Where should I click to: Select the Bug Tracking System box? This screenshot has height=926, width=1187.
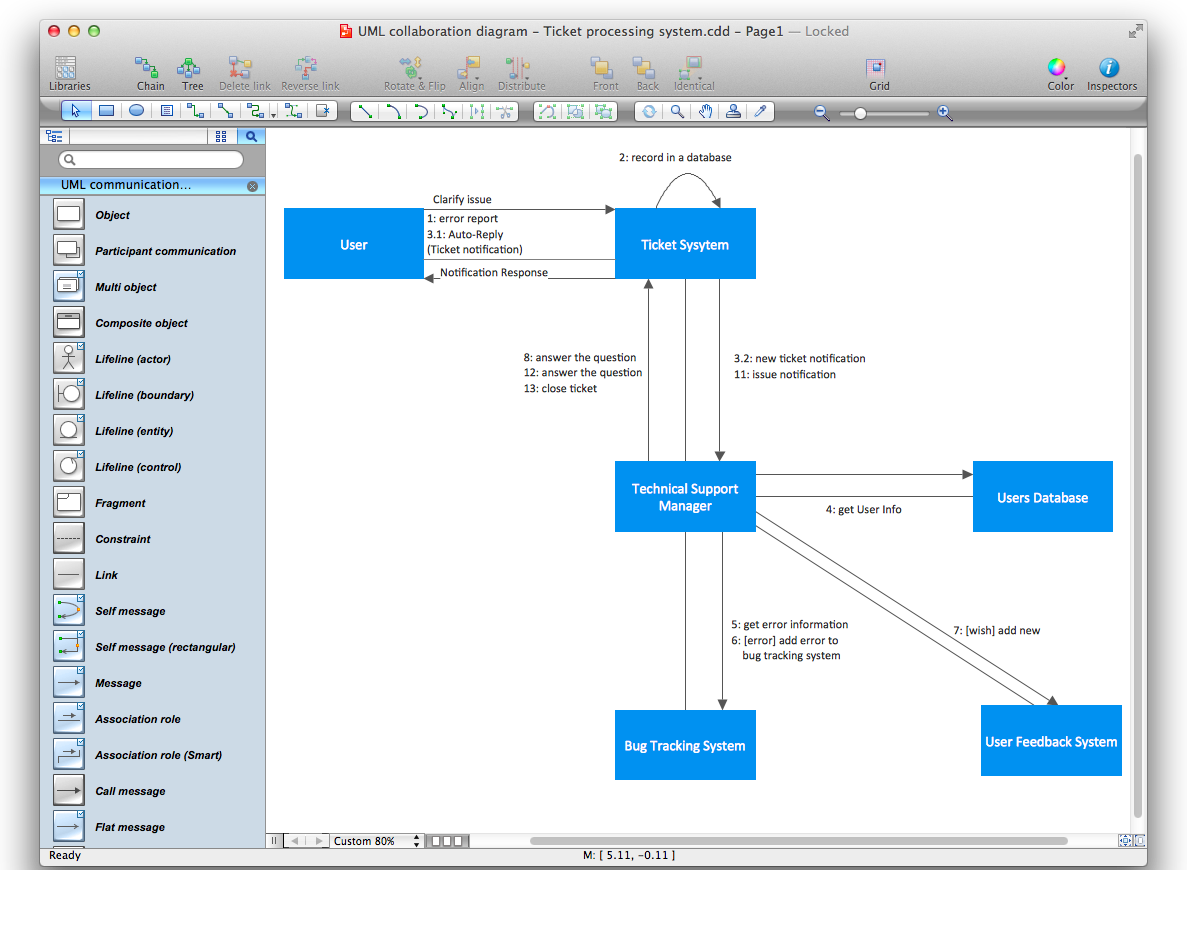[685, 745]
